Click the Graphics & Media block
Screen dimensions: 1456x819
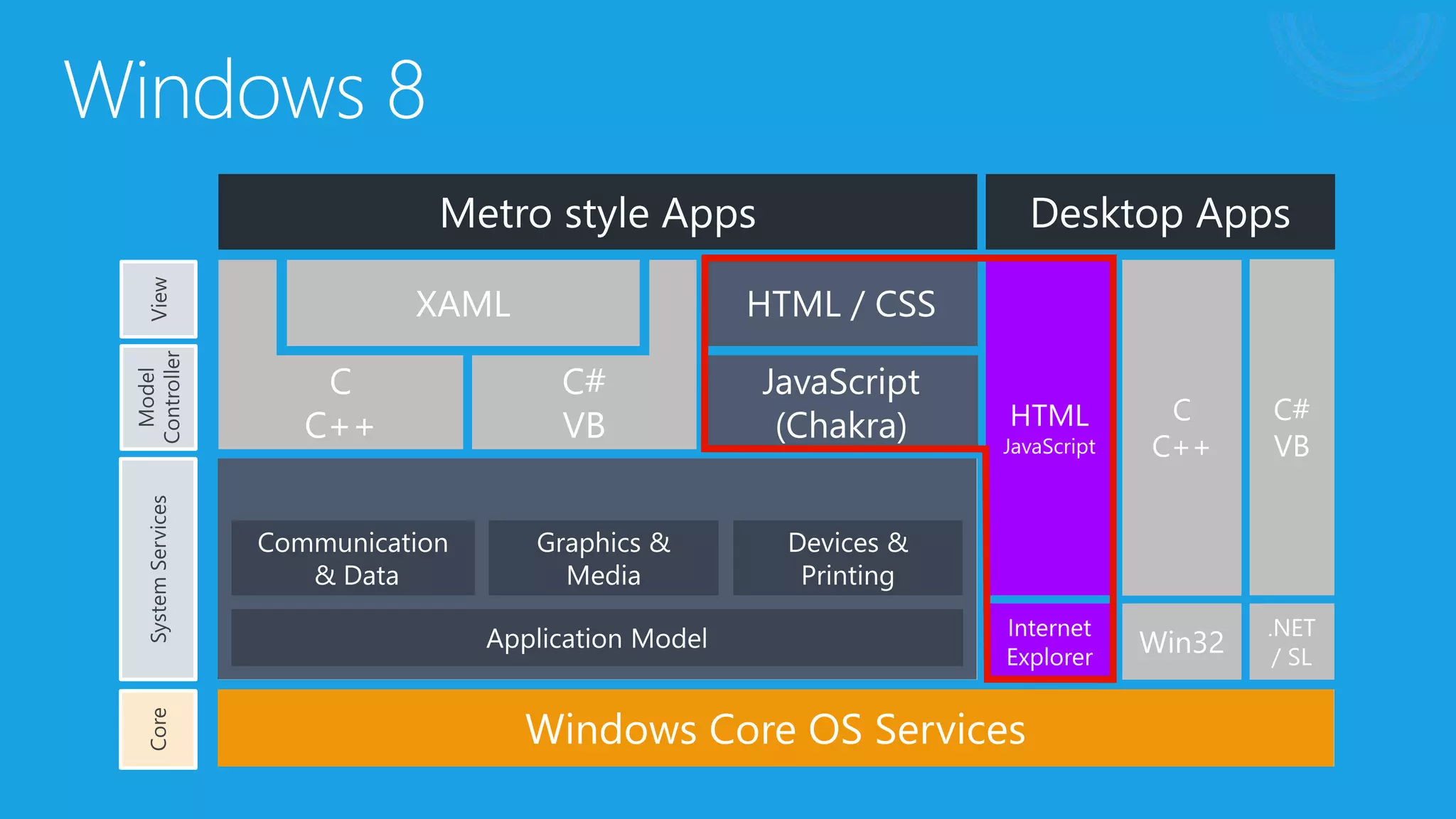(603, 558)
